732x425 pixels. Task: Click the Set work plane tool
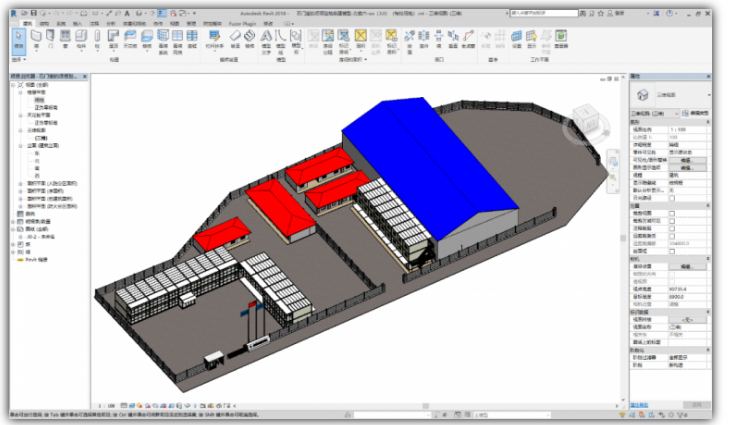pos(516,39)
